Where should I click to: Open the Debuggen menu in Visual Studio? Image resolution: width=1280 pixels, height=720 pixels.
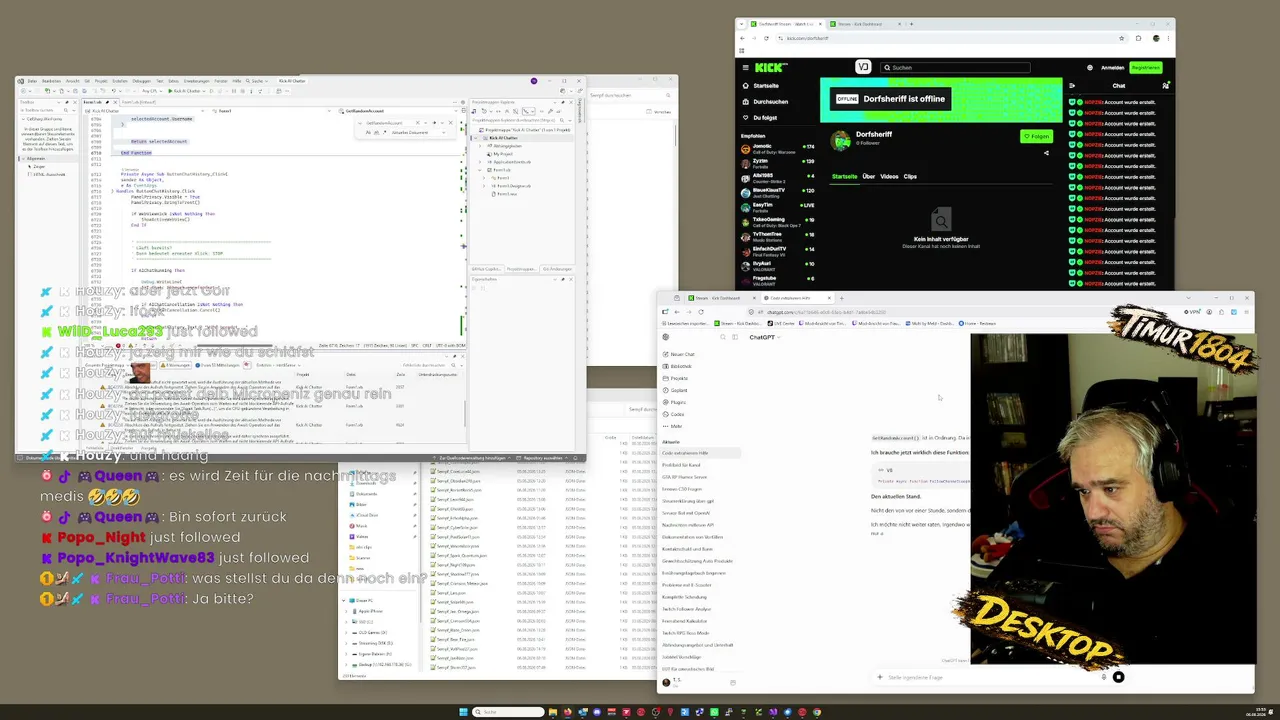tap(141, 81)
